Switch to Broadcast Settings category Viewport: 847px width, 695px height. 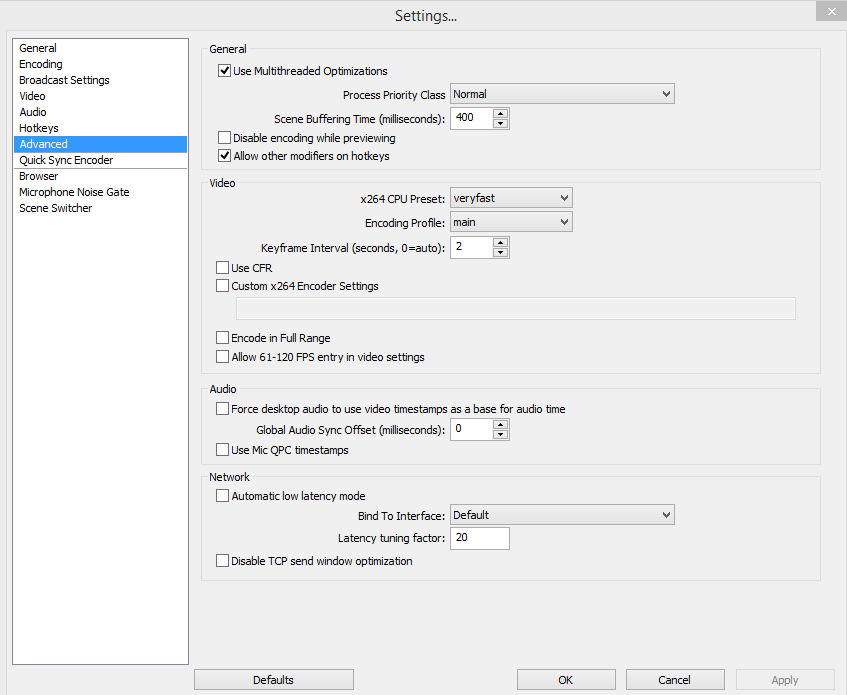pos(64,80)
